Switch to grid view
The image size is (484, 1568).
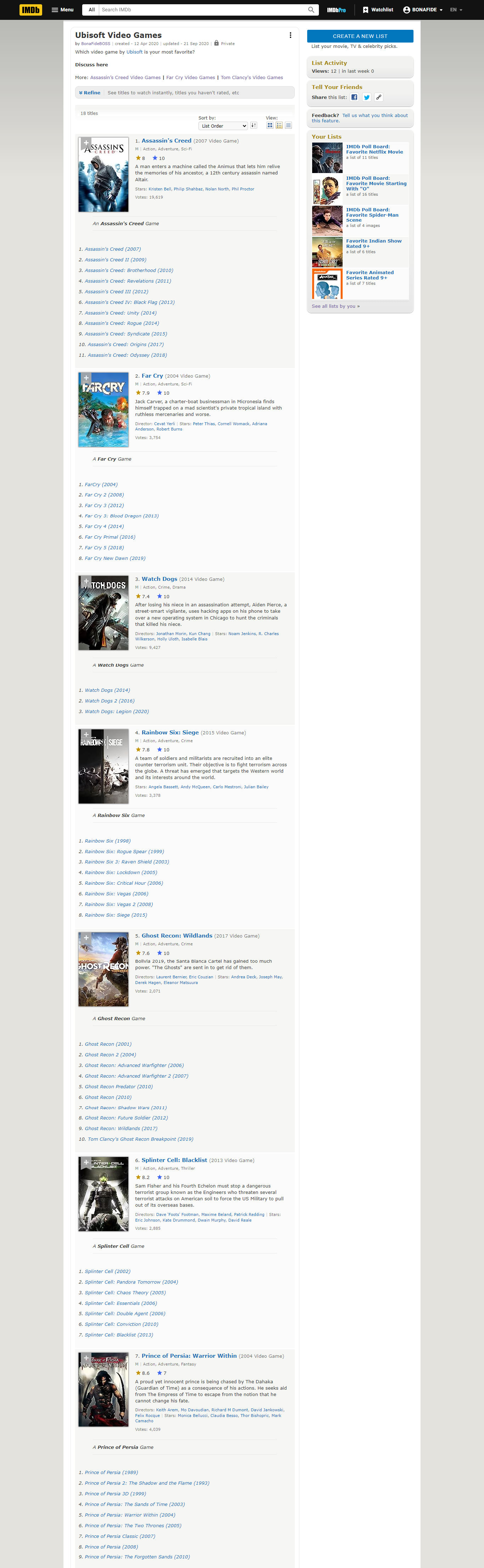click(270, 126)
